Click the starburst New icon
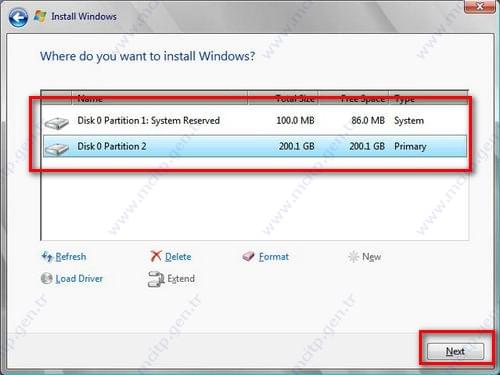This screenshot has width=500, height=375. coord(353,257)
